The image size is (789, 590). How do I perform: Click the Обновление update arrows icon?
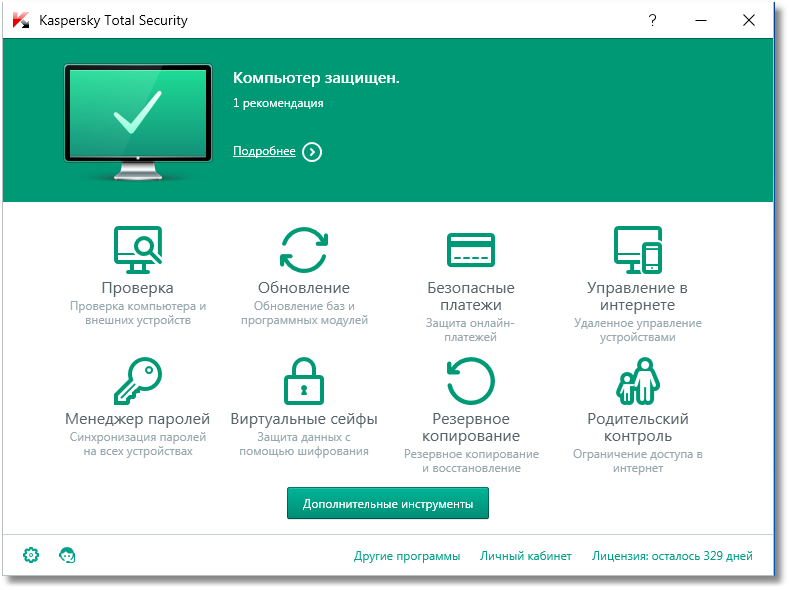tap(304, 250)
